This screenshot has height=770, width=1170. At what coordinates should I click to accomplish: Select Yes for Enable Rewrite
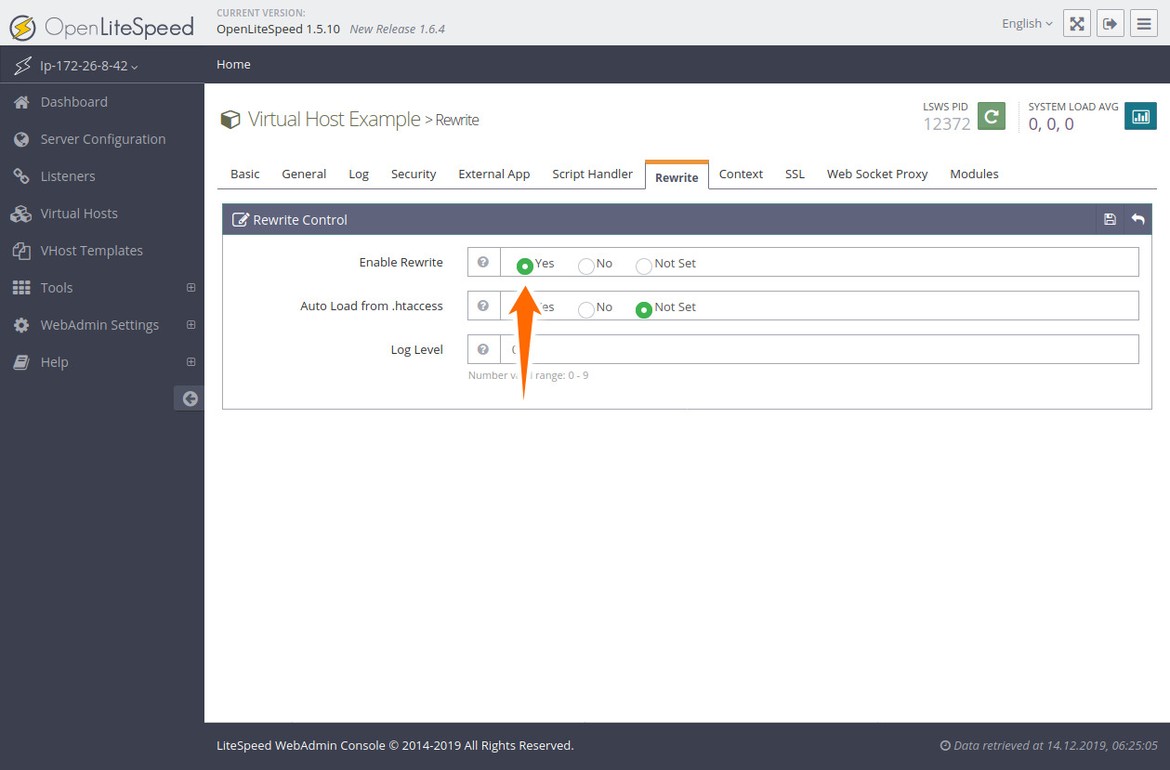pyautogui.click(x=525, y=266)
